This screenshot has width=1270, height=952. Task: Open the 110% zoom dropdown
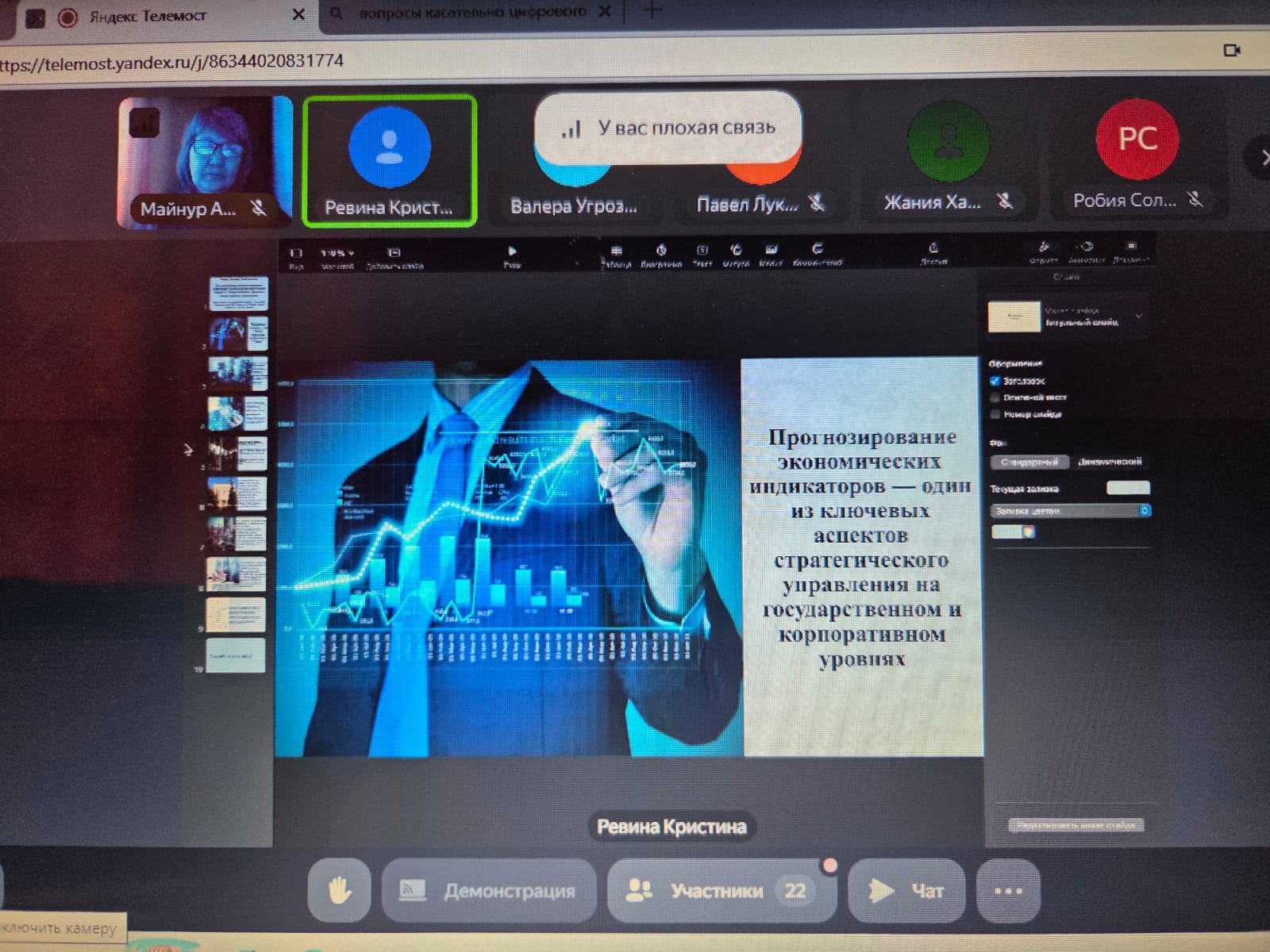(337, 254)
